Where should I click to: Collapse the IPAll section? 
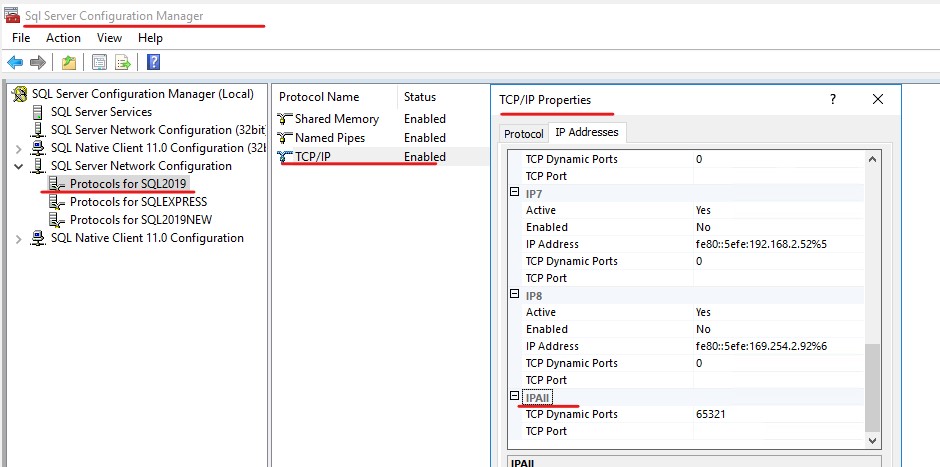(x=514, y=396)
